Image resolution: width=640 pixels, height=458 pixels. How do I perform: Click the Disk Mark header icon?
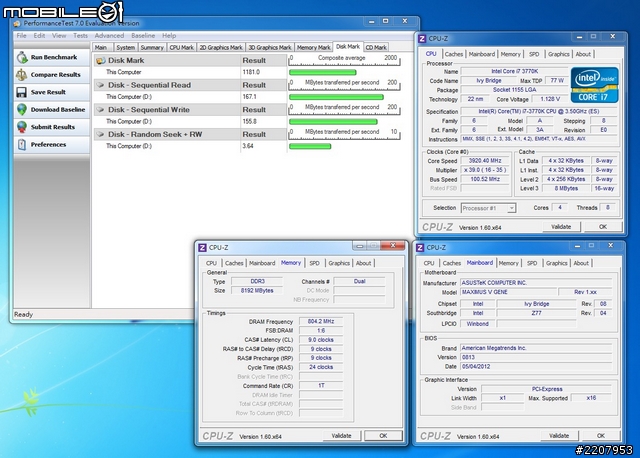100,60
